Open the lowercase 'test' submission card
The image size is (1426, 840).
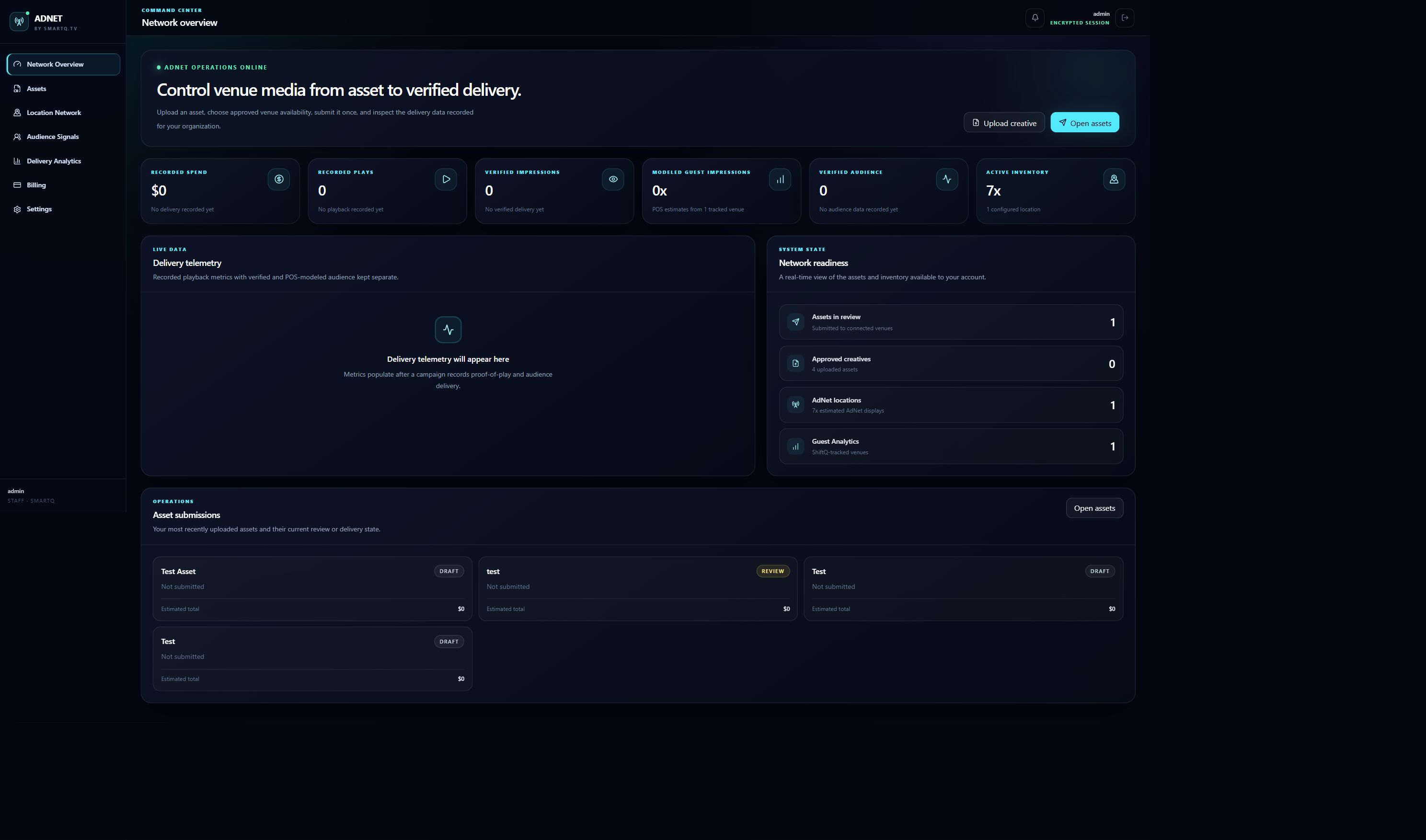pyautogui.click(x=638, y=589)
